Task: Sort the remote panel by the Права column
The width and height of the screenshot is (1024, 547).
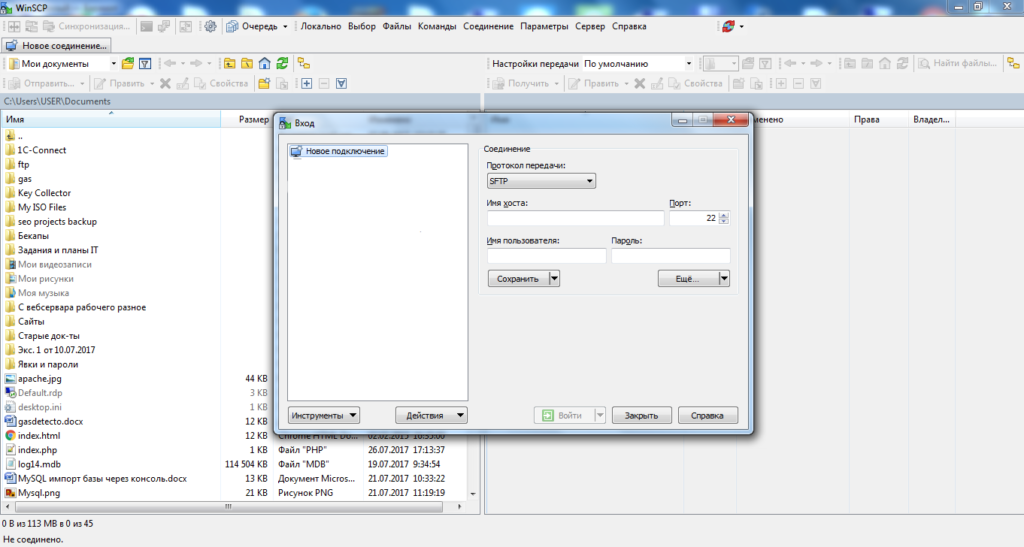Action: pyautogui.click(x=877, y=119)
